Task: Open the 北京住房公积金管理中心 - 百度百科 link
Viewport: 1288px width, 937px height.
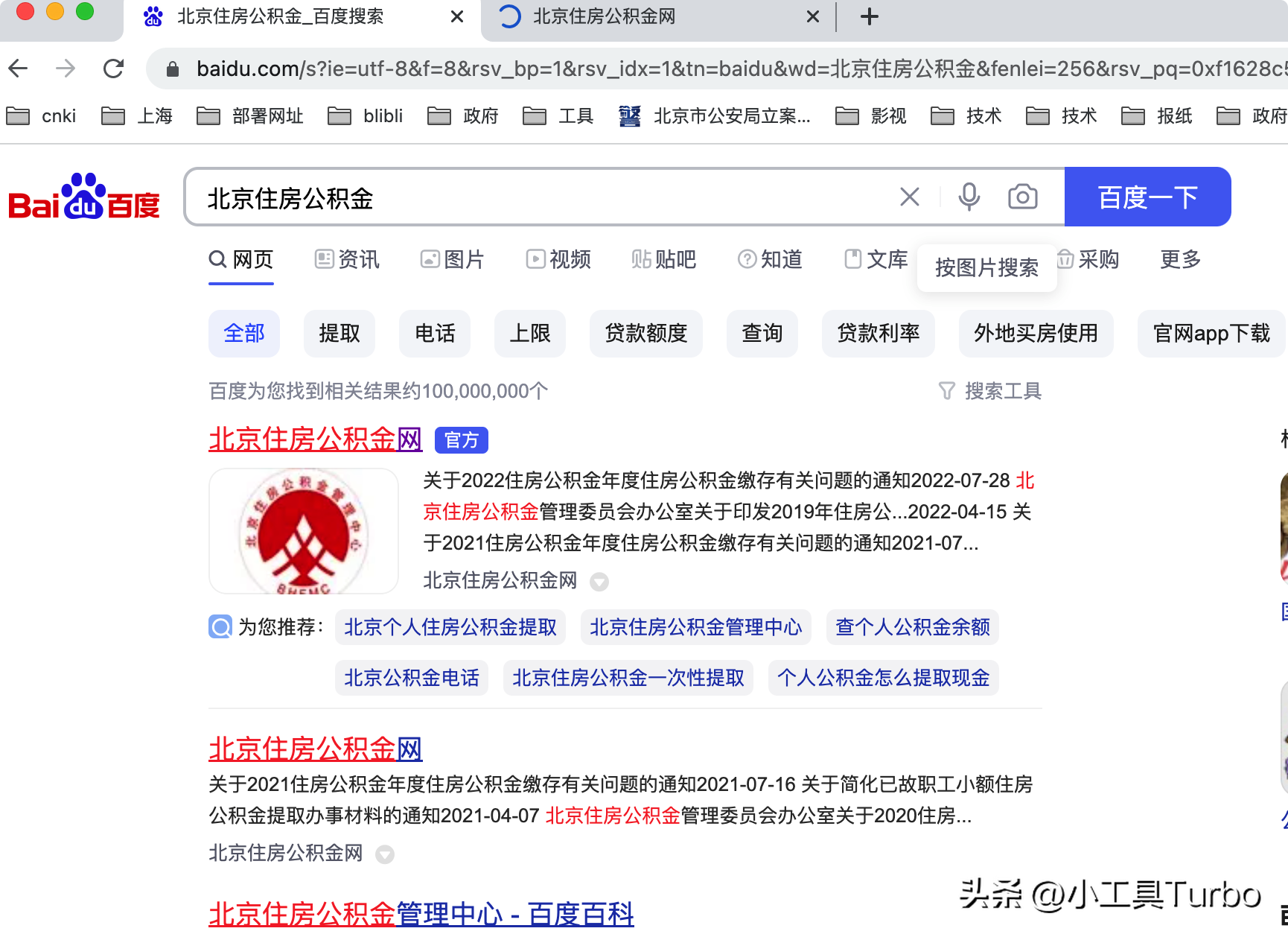Action: (421, 914)
